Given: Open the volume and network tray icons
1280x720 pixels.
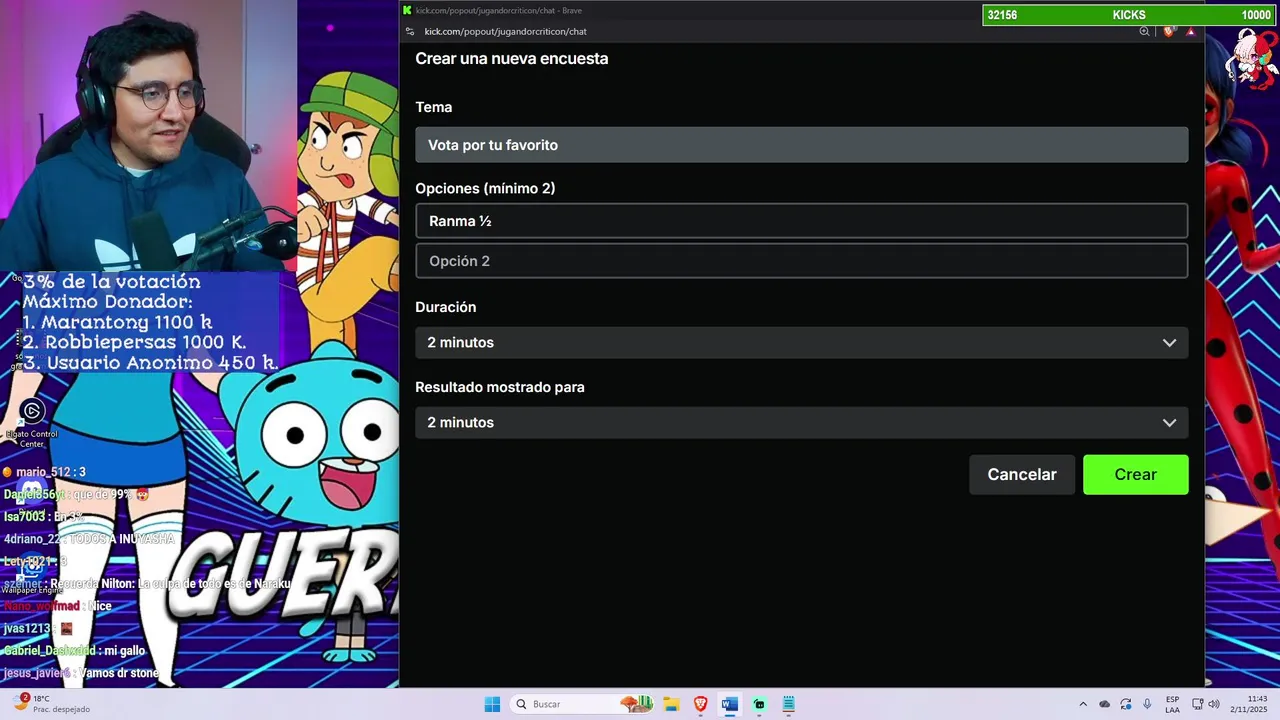Looking at the screenshot, I should (1207, 704).
